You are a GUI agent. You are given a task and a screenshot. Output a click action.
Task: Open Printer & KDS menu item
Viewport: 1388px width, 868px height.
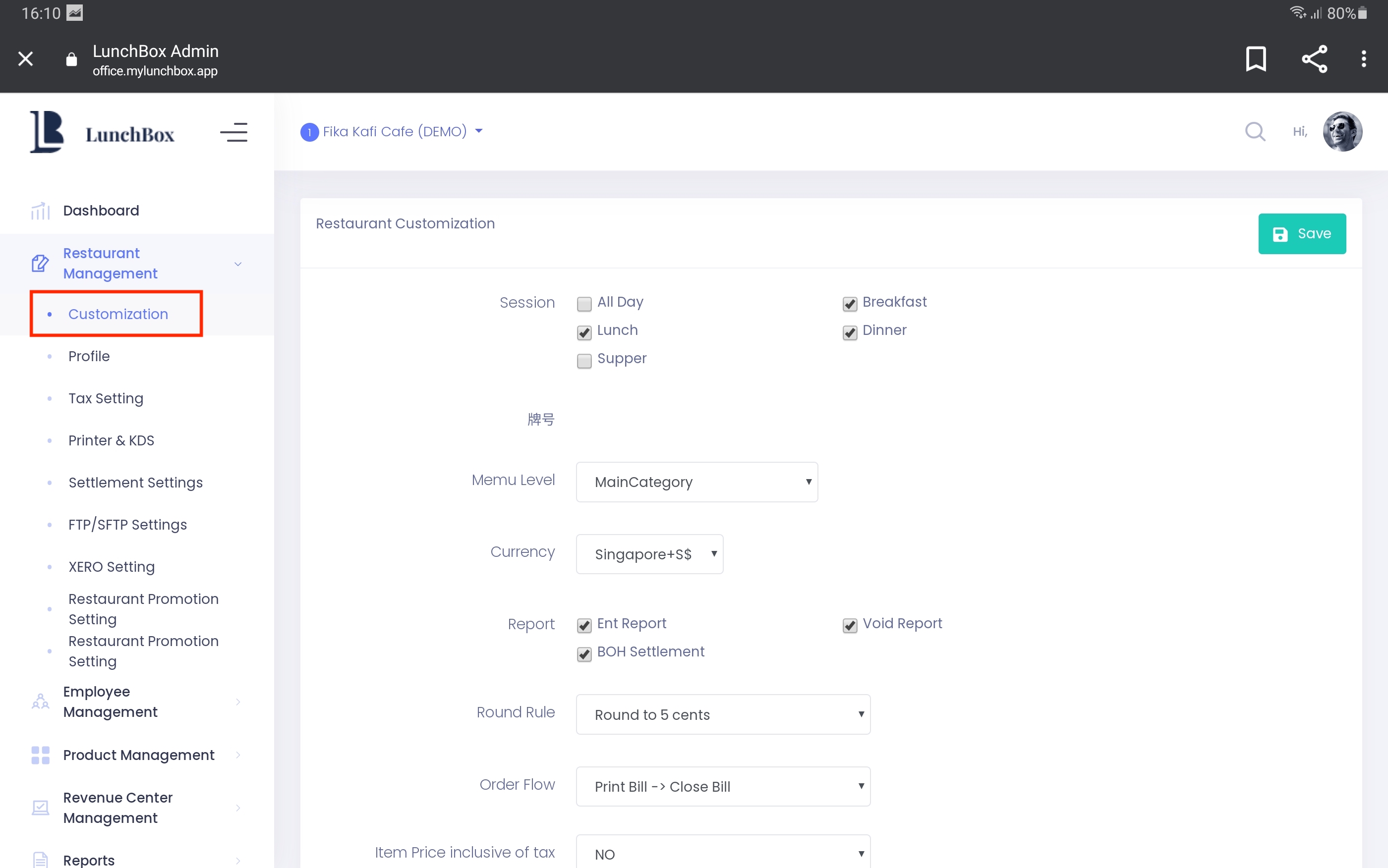pyautogui.click(x=111, y=440)
